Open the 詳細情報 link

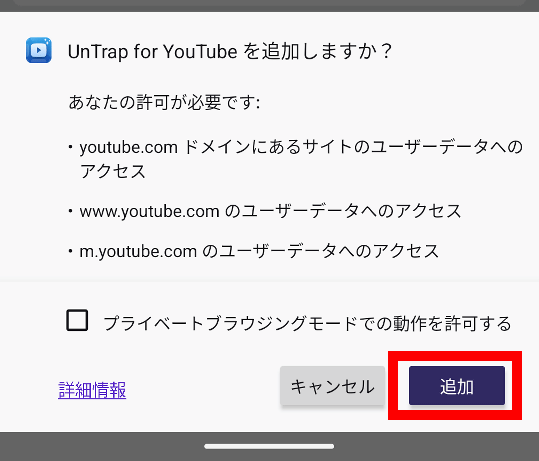tap(92, 390)
